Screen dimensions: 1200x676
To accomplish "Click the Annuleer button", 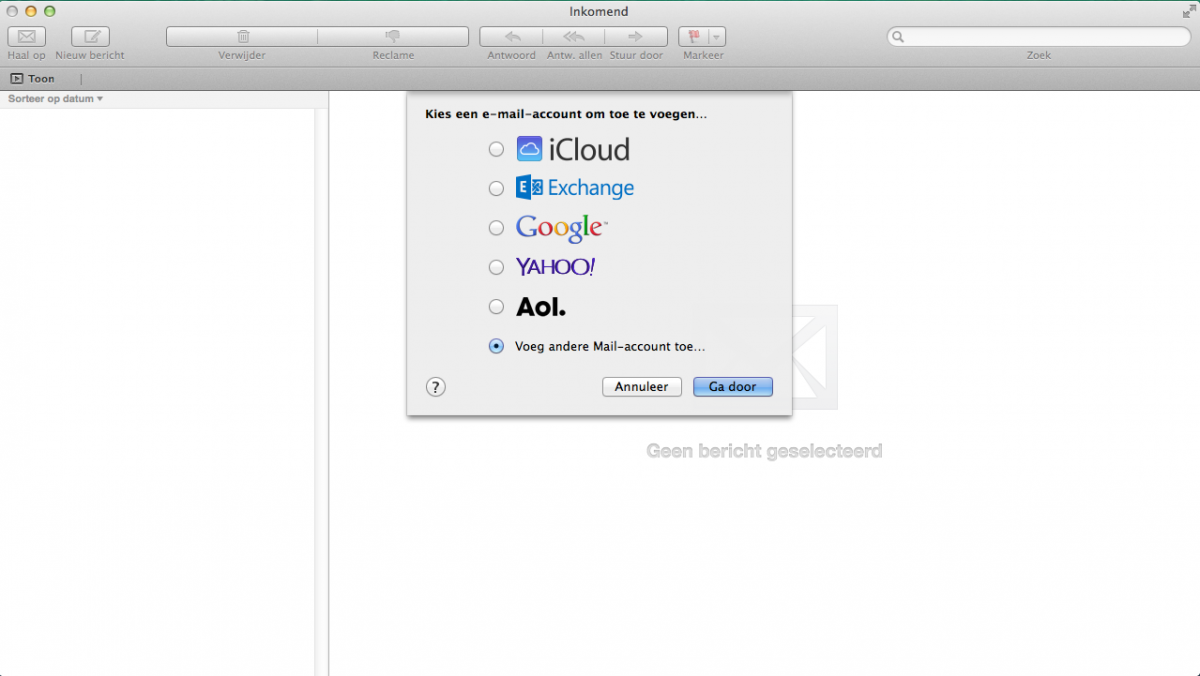I will (642, 386).
